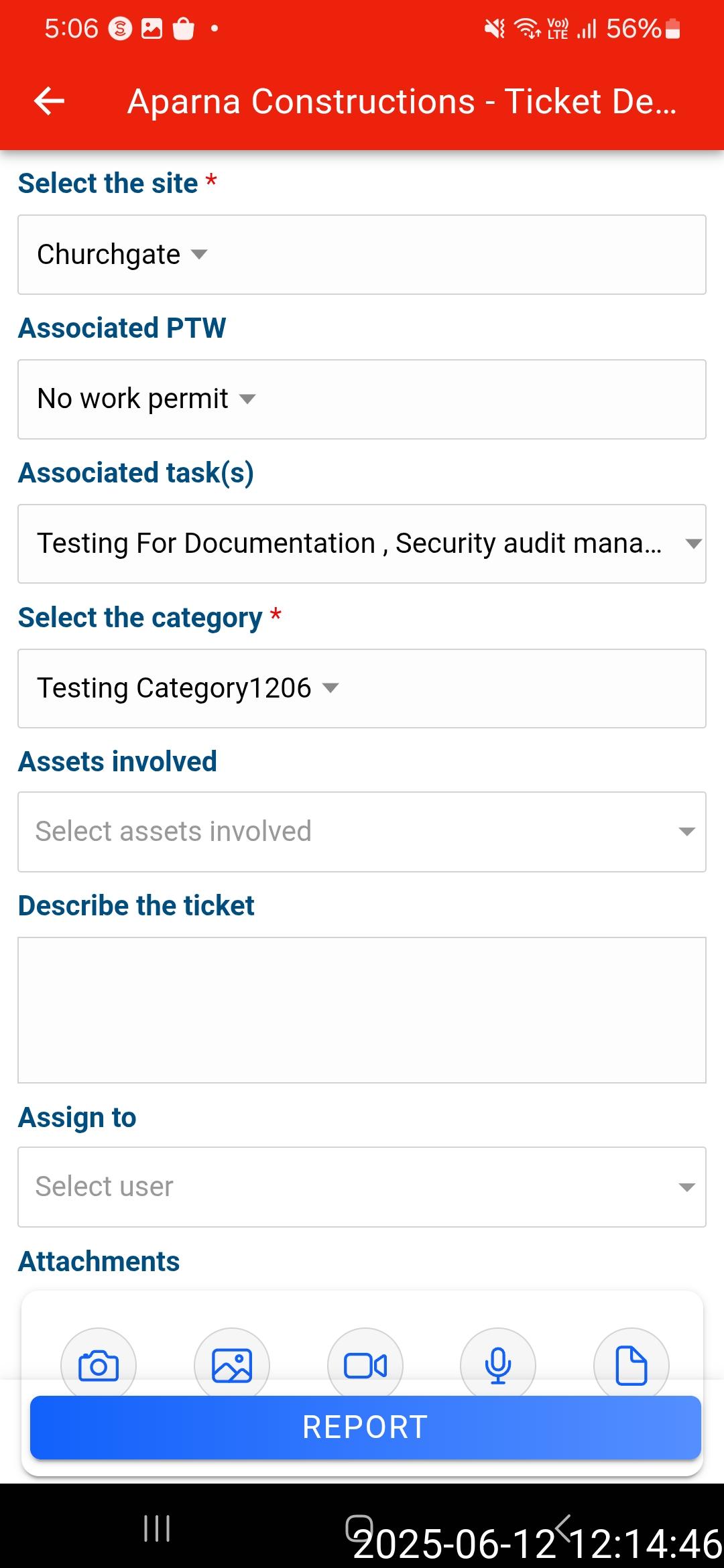Screen dimensions: 724x1568
Task: Attach an image from gallery
Action: [232, 1364]
